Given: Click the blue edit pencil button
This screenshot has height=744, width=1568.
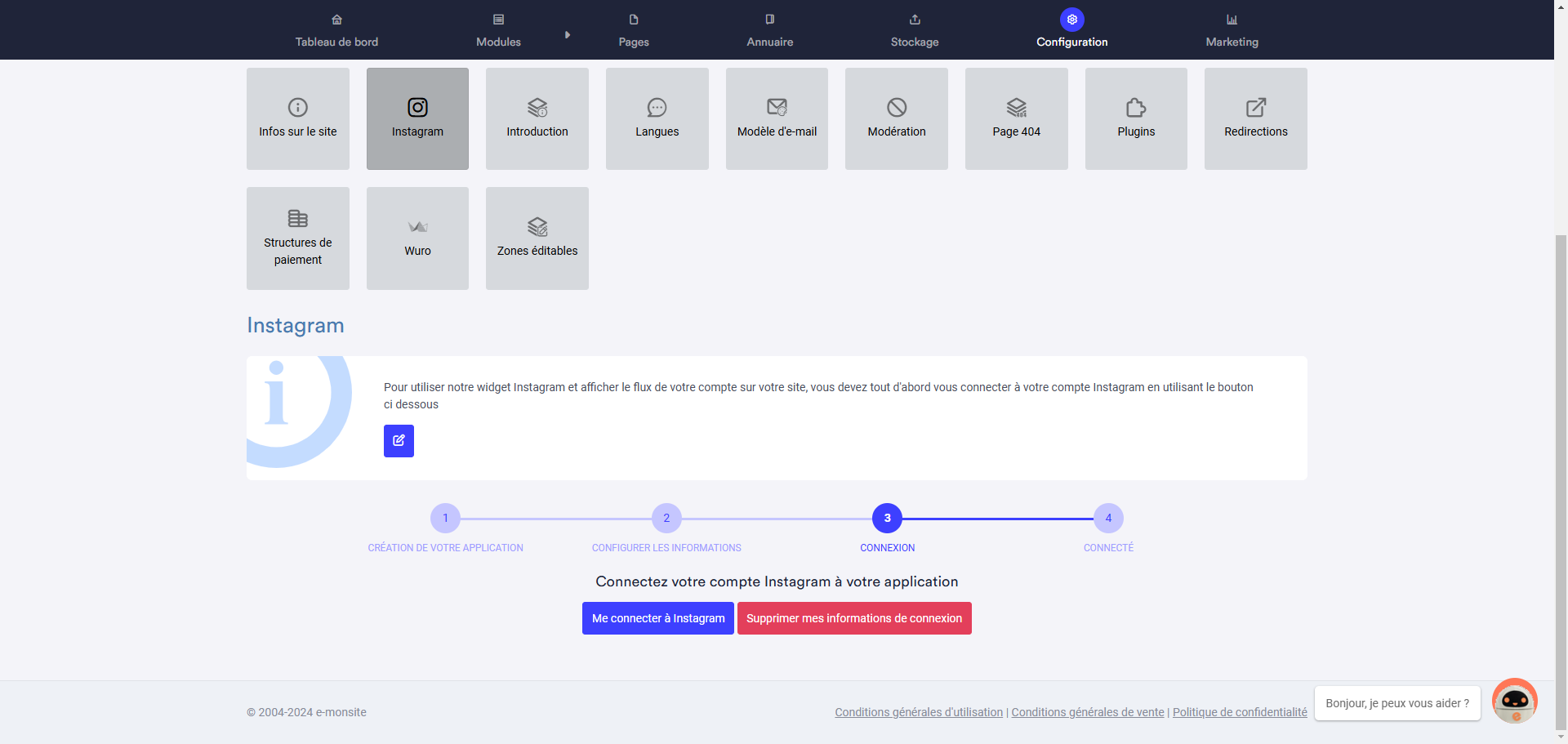Looking at the screenshot, I should point(399,441).
